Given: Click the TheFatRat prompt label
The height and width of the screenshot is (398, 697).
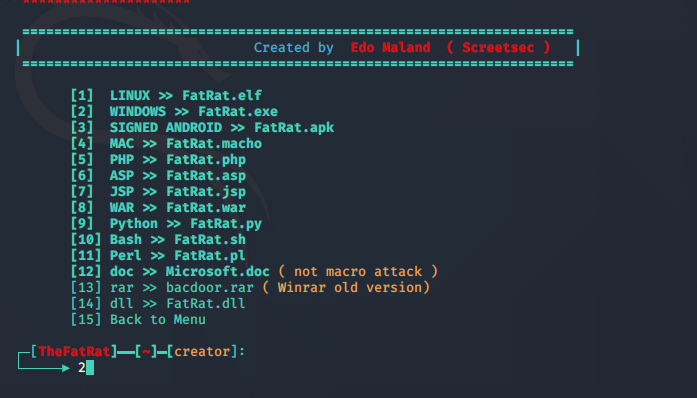Looking at the screenshot, I should tap(74, 352).
